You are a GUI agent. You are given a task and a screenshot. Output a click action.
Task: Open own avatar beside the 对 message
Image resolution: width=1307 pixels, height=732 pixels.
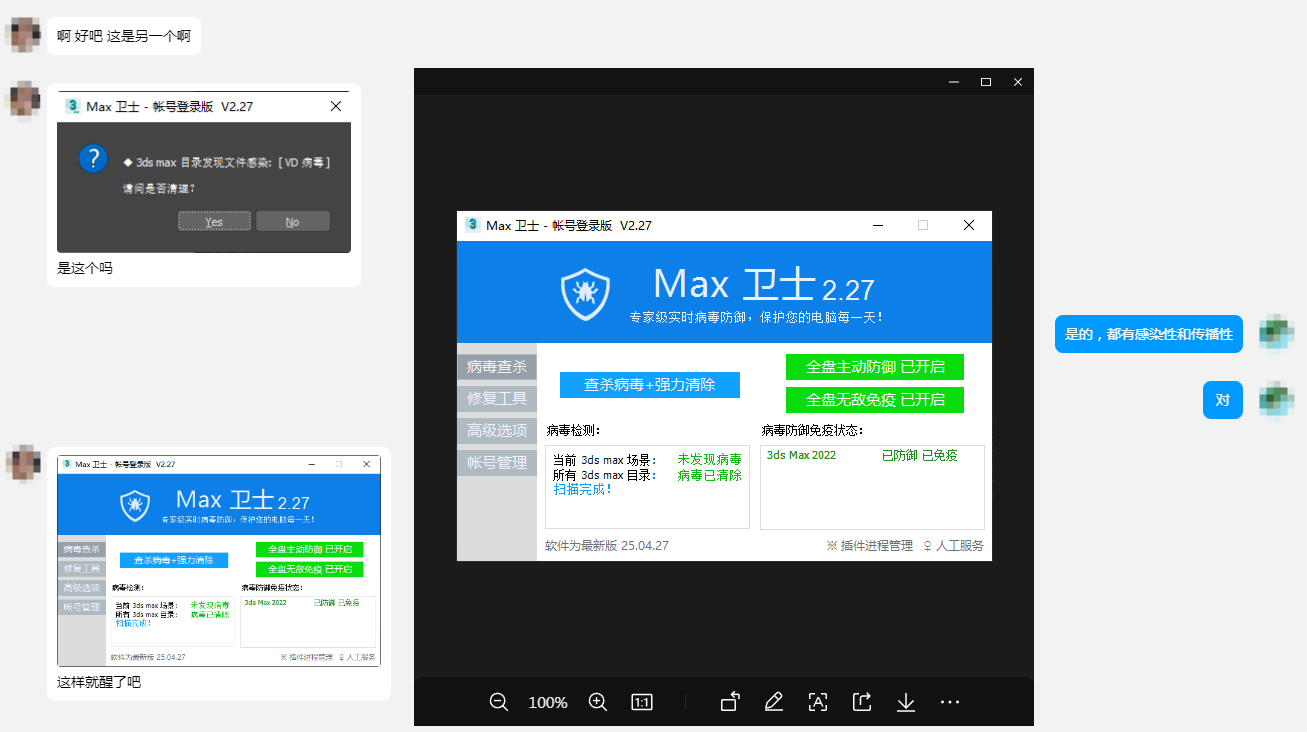1276,398
